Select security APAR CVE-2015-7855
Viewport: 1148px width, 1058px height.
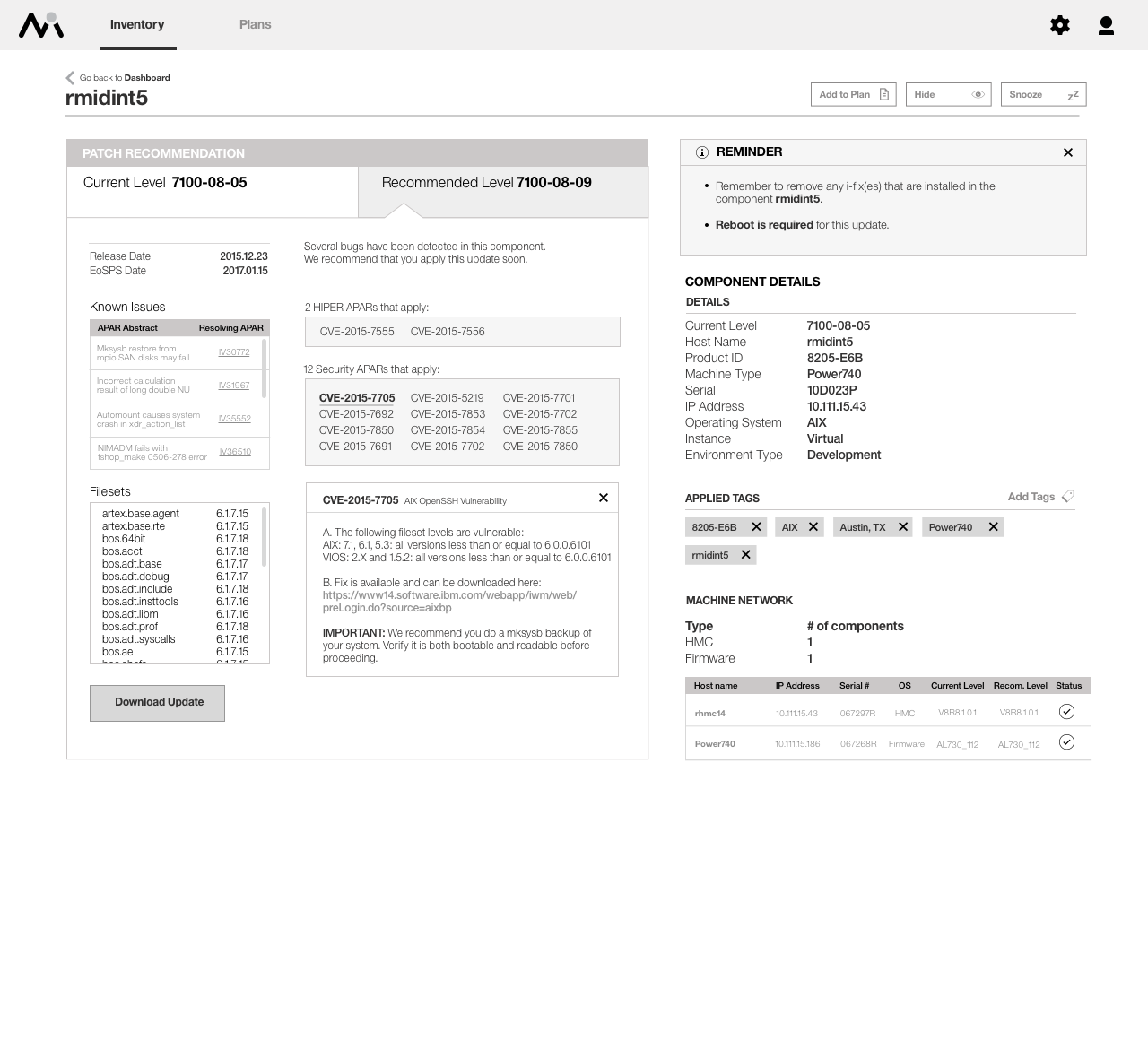click(x=540, y=430)
